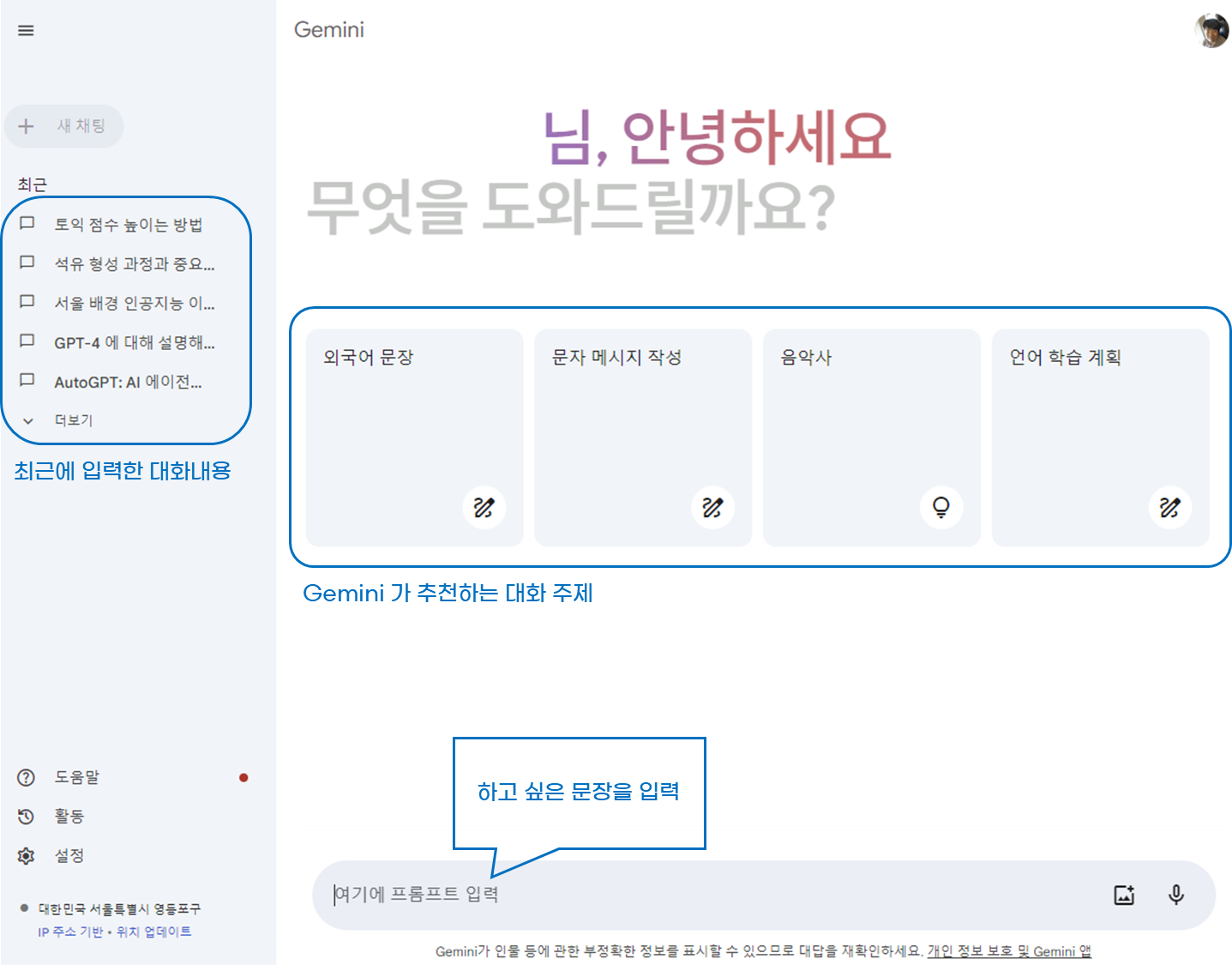Click the chevron arrow next to 더보기

28,421
